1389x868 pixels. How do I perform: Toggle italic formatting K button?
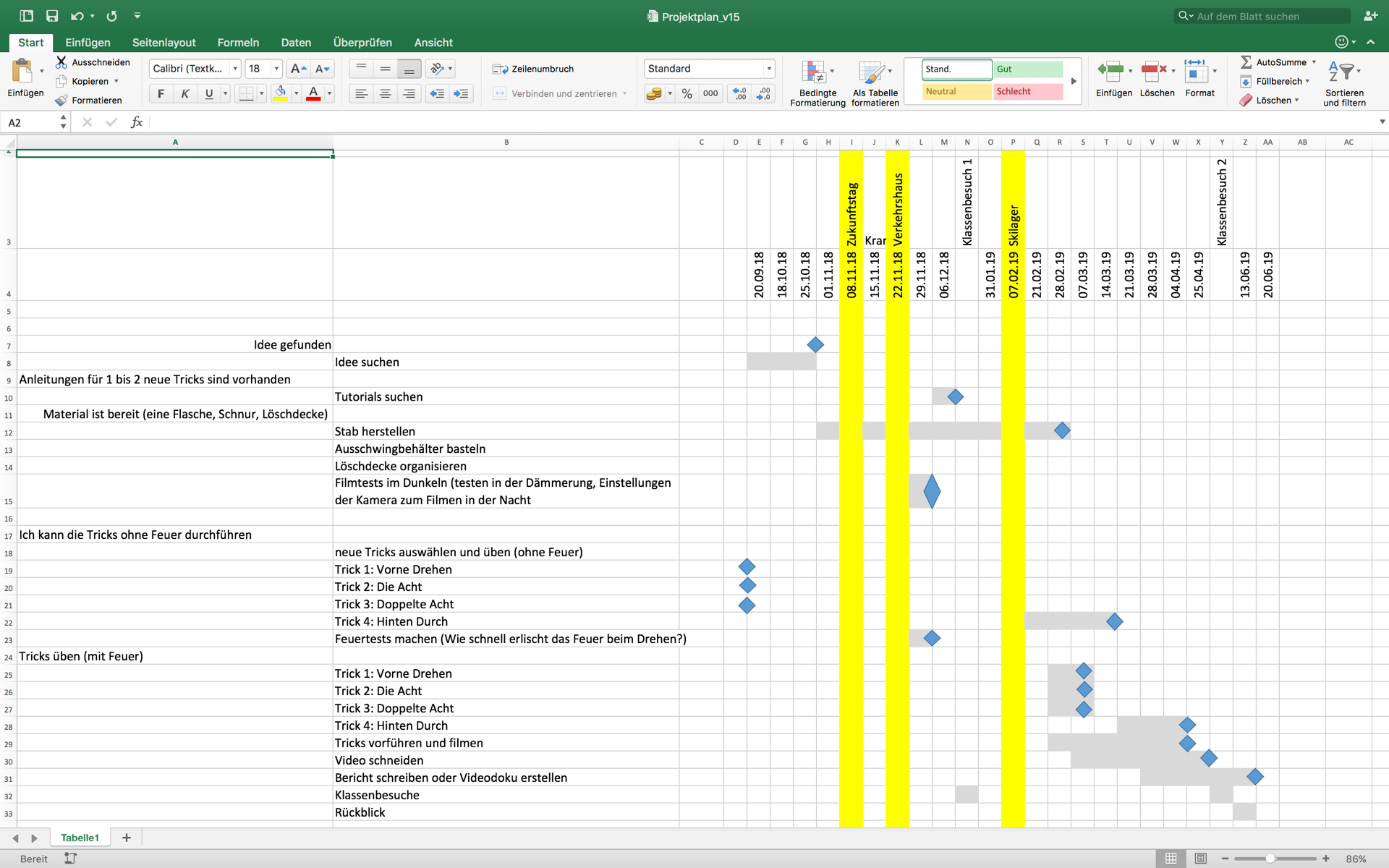tap(184, 93)
